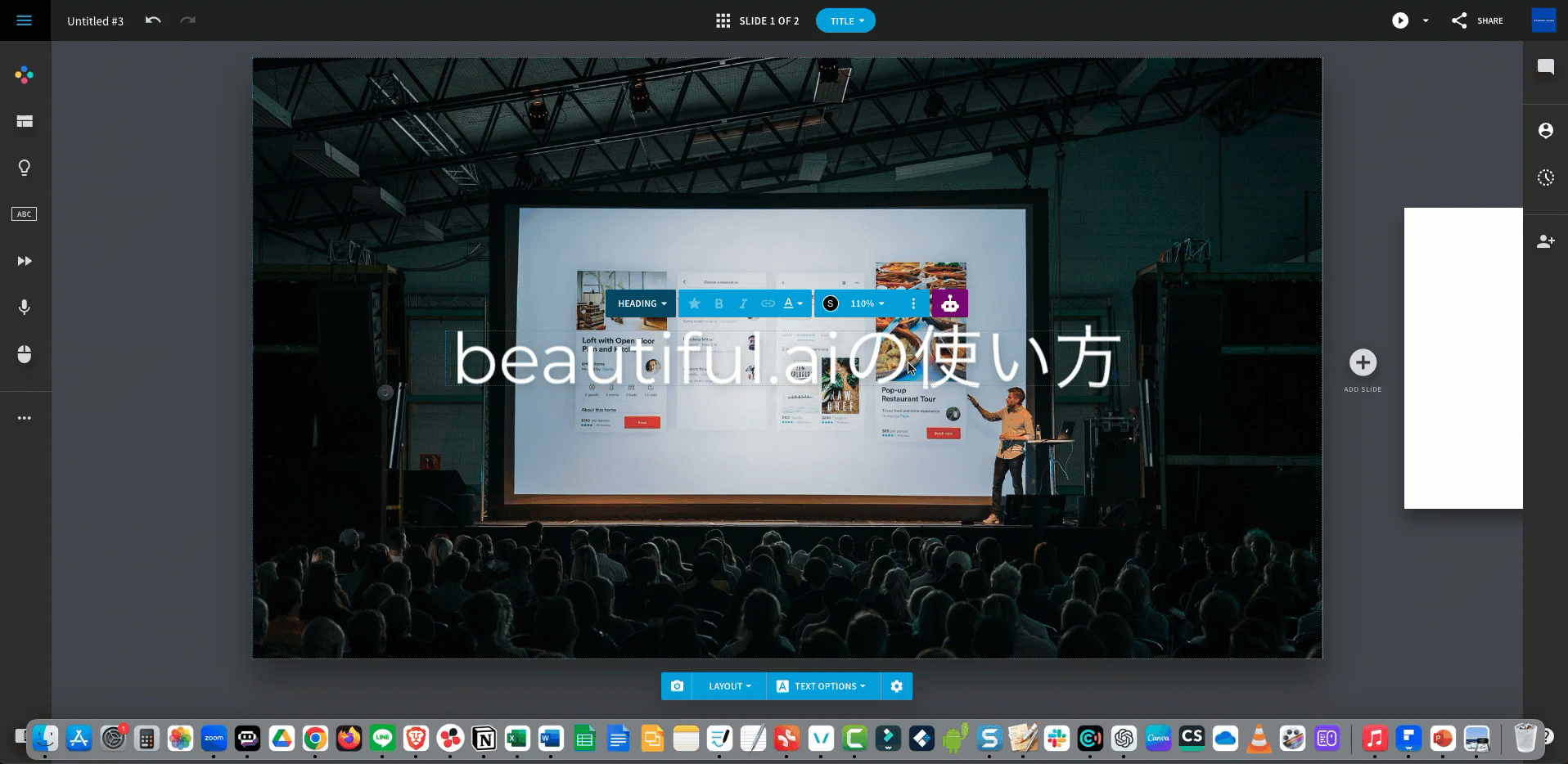Open the TITLE slide type dropdown
This screenshot has width=1568, height=764.
click(845, 21)
